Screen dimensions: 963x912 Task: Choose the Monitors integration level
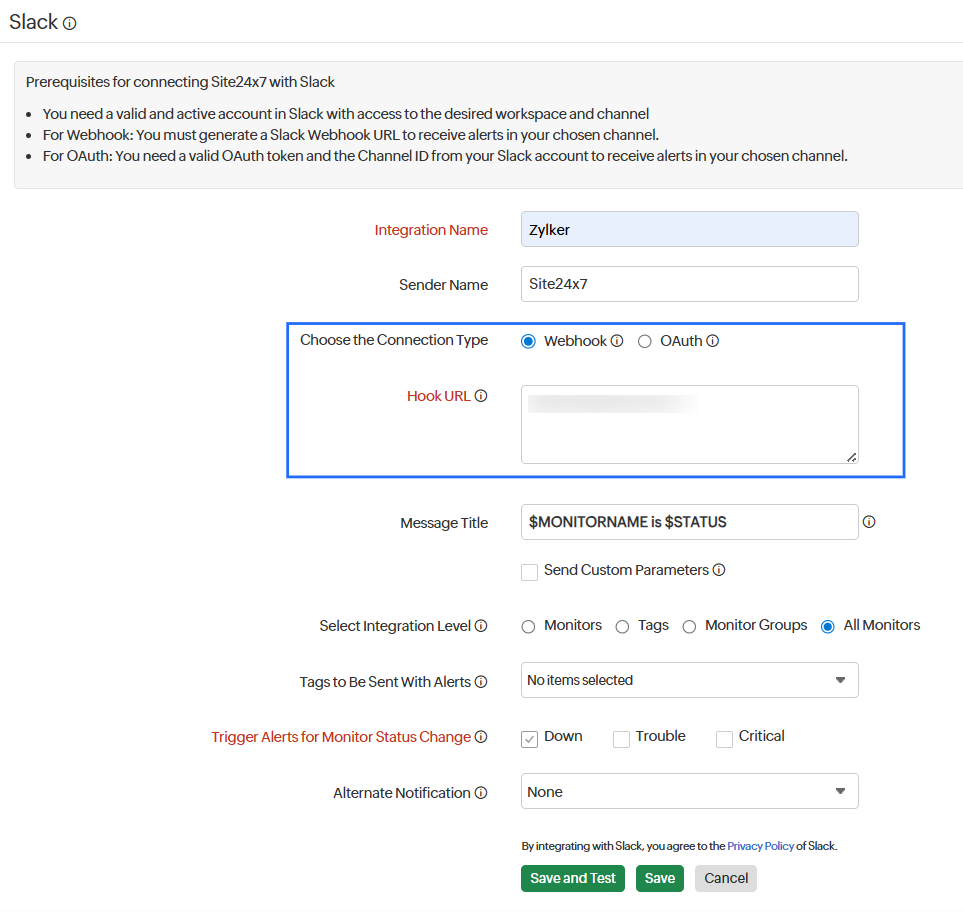(x=529, y=626)
